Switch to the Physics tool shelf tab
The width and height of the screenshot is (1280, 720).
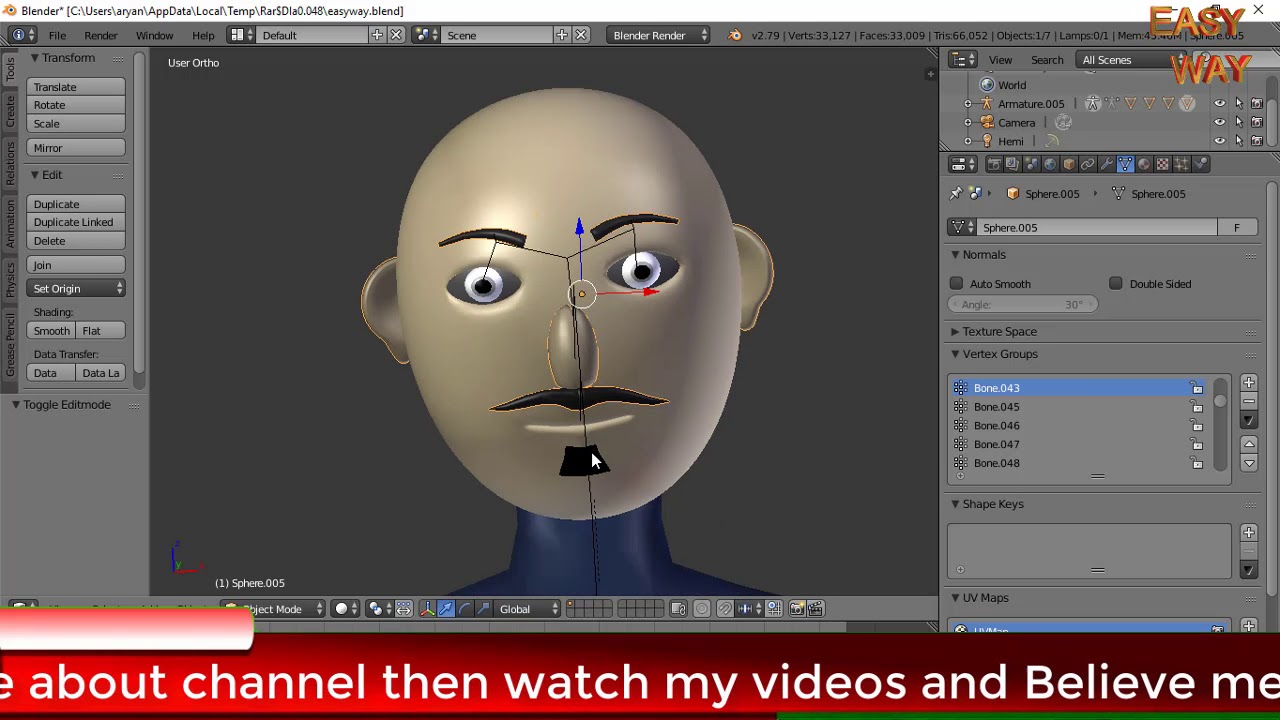[x=10, y=280]
